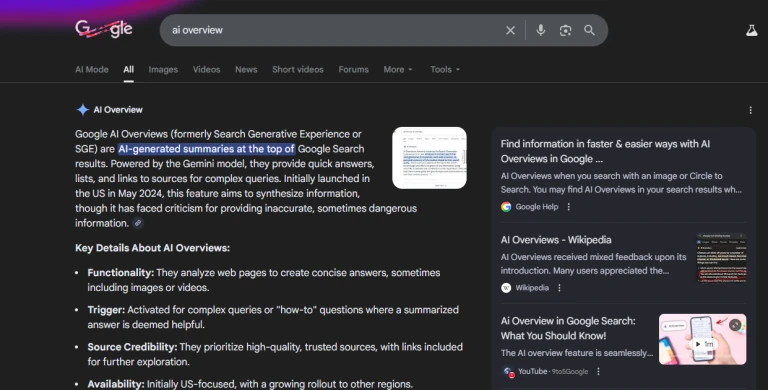Click the YouTube · 9to5Google source label

[x=553, y=371]
